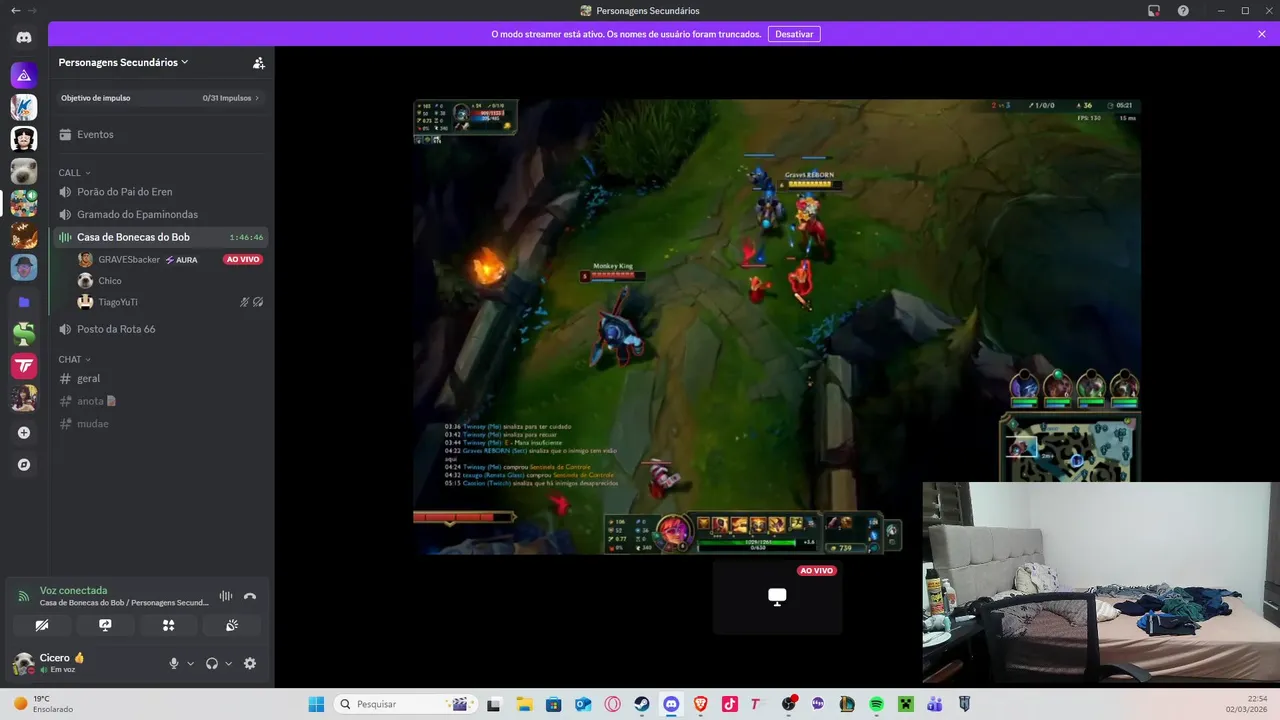This screenshot has width=1280, height=720.
Task: Collapse the CALL category
Action: pos(74,173)
